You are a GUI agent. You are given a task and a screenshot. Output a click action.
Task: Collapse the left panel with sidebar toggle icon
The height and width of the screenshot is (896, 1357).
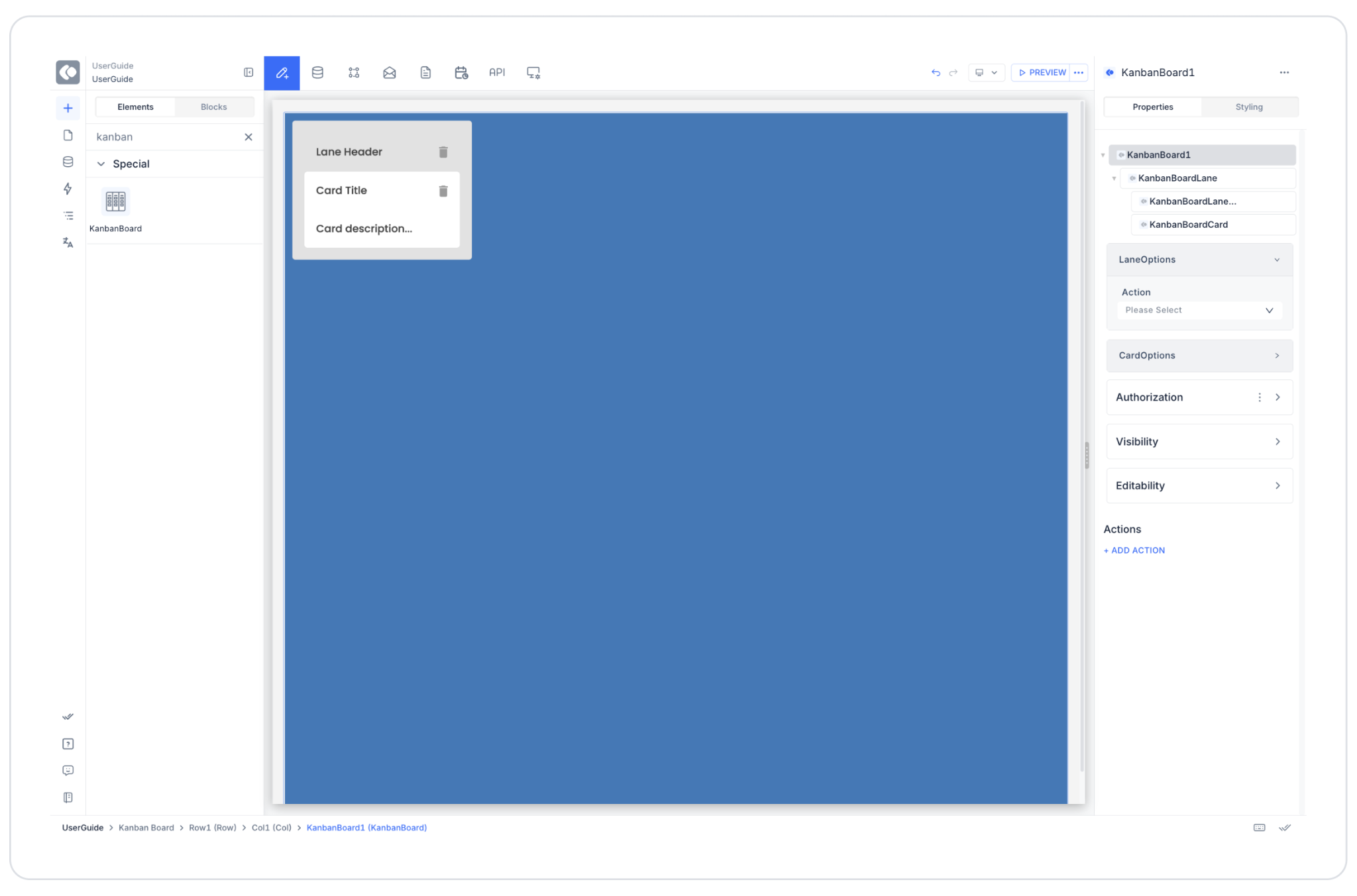pyautogui.click(x=248, y=72)
